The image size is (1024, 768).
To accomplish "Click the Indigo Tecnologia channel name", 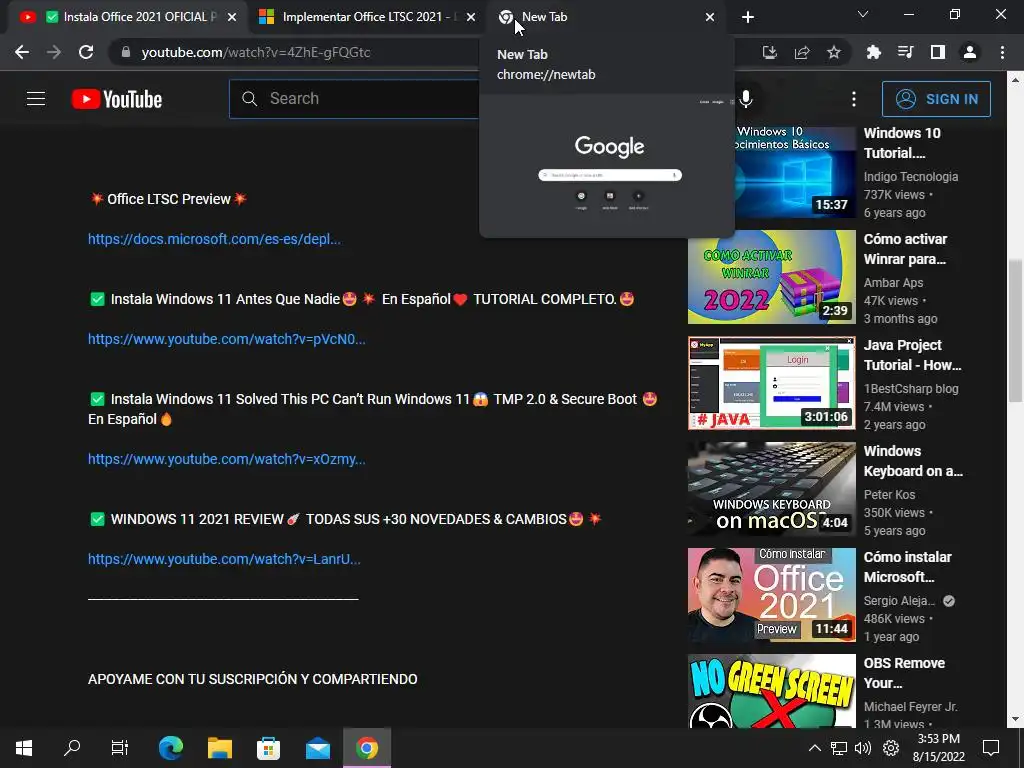I will 910,176.
